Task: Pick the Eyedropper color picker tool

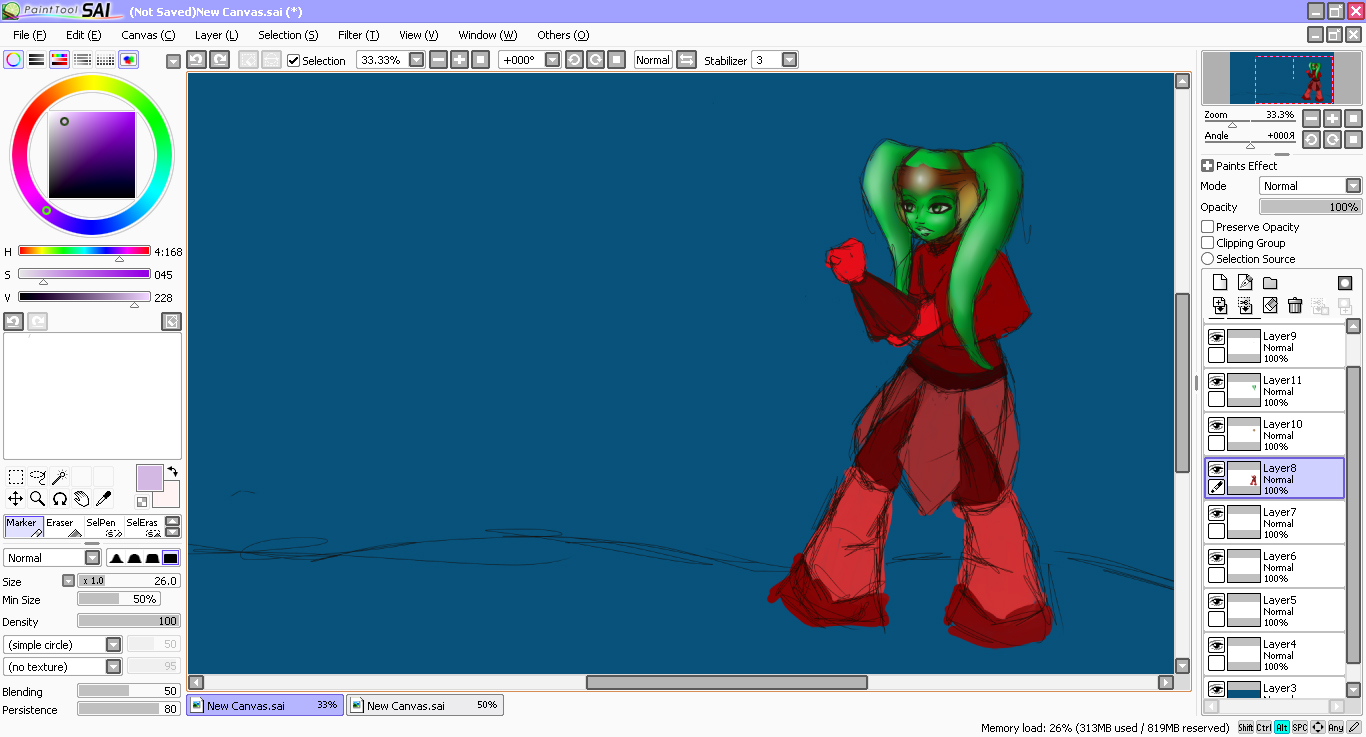Action: tap(103, 498)
